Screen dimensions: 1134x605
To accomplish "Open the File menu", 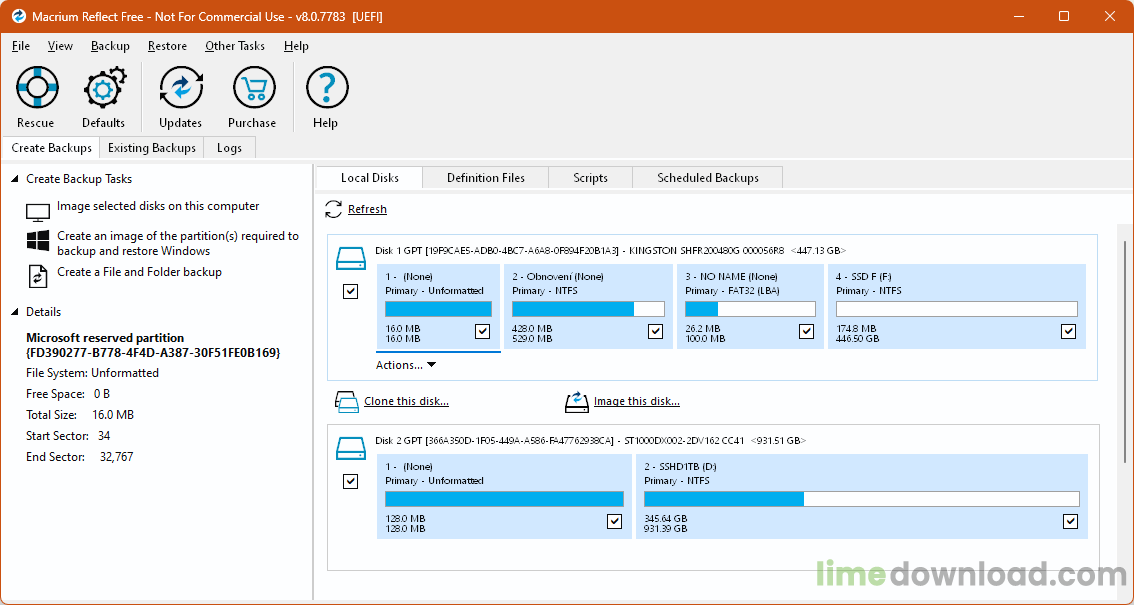I will (x=21, y=46).
